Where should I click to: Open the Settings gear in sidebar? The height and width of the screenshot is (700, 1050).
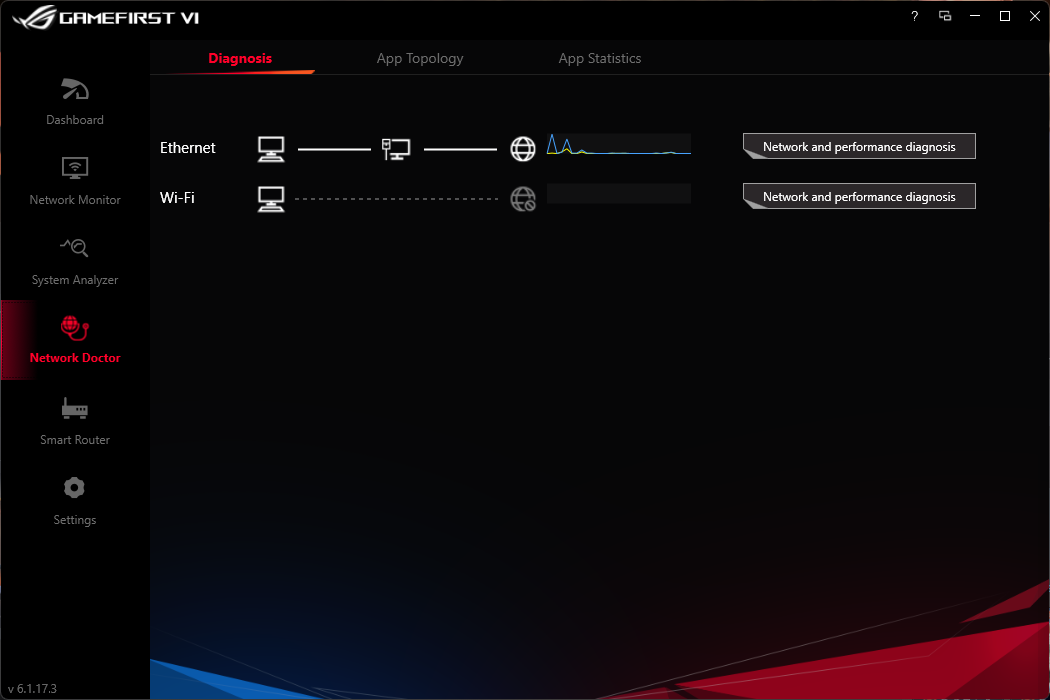coord(74,488)
